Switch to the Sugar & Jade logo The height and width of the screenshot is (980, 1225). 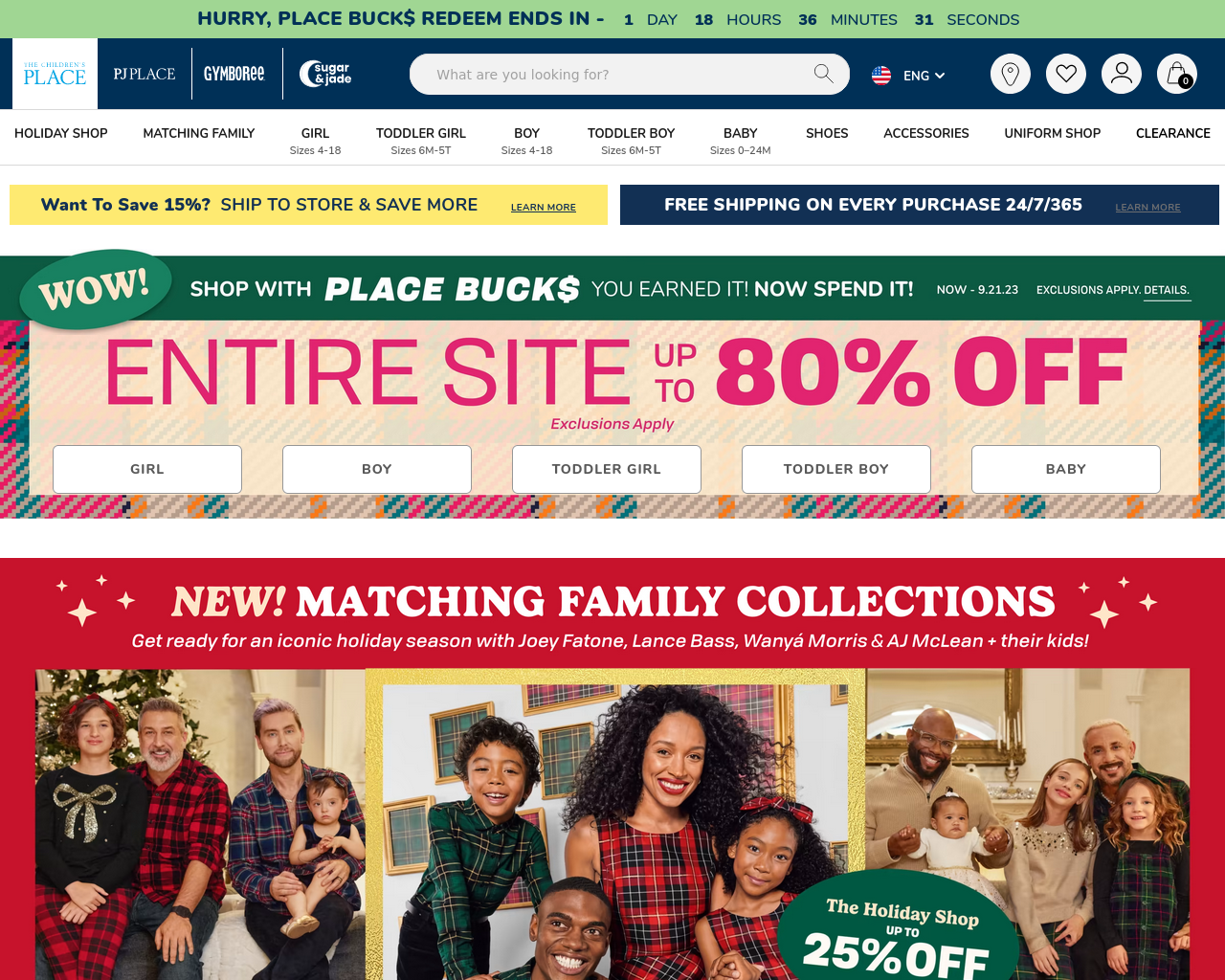pyautogui.click(x=325, y=74)
